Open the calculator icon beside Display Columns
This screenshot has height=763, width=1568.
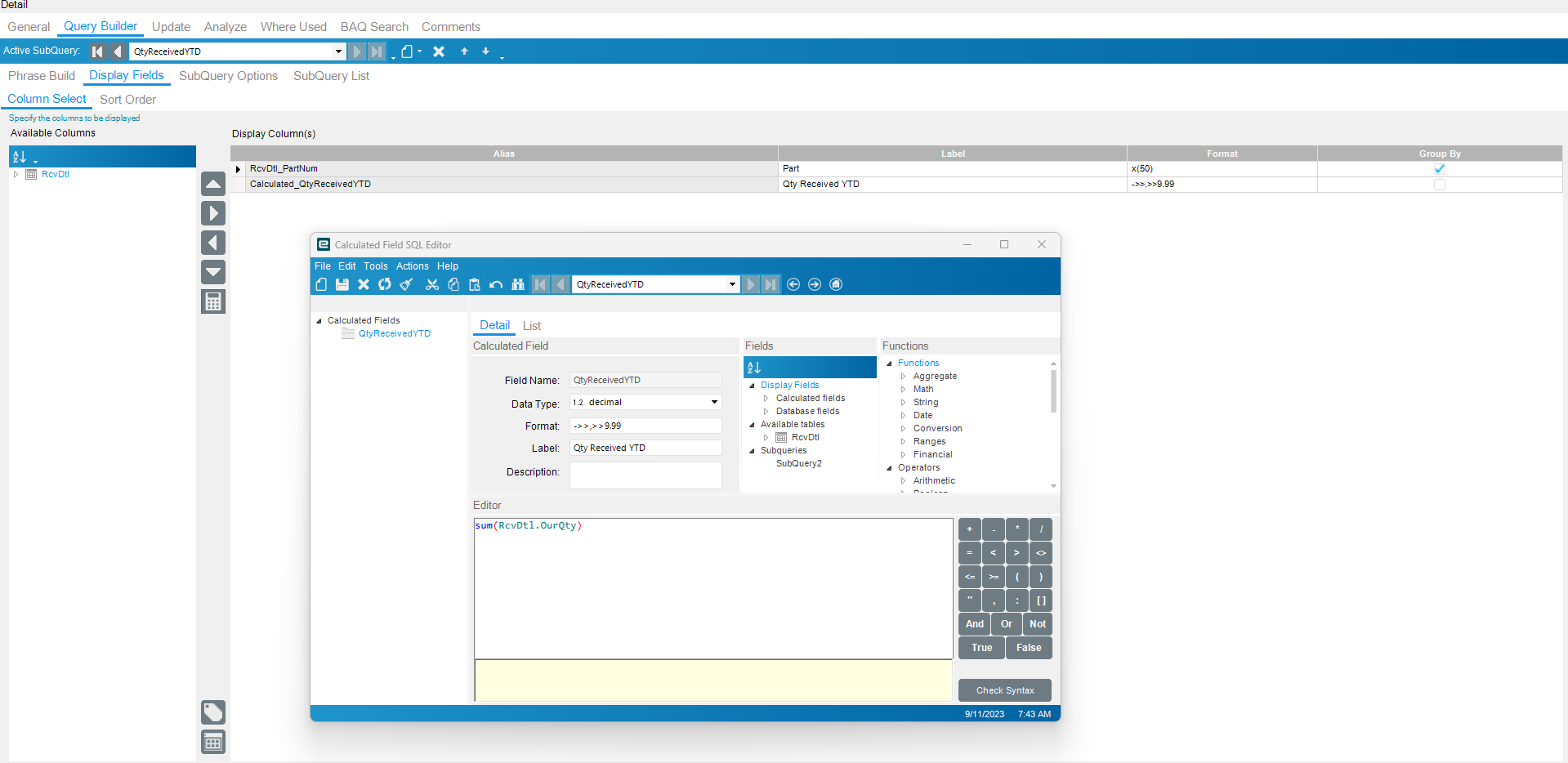[x=213, y=301]
